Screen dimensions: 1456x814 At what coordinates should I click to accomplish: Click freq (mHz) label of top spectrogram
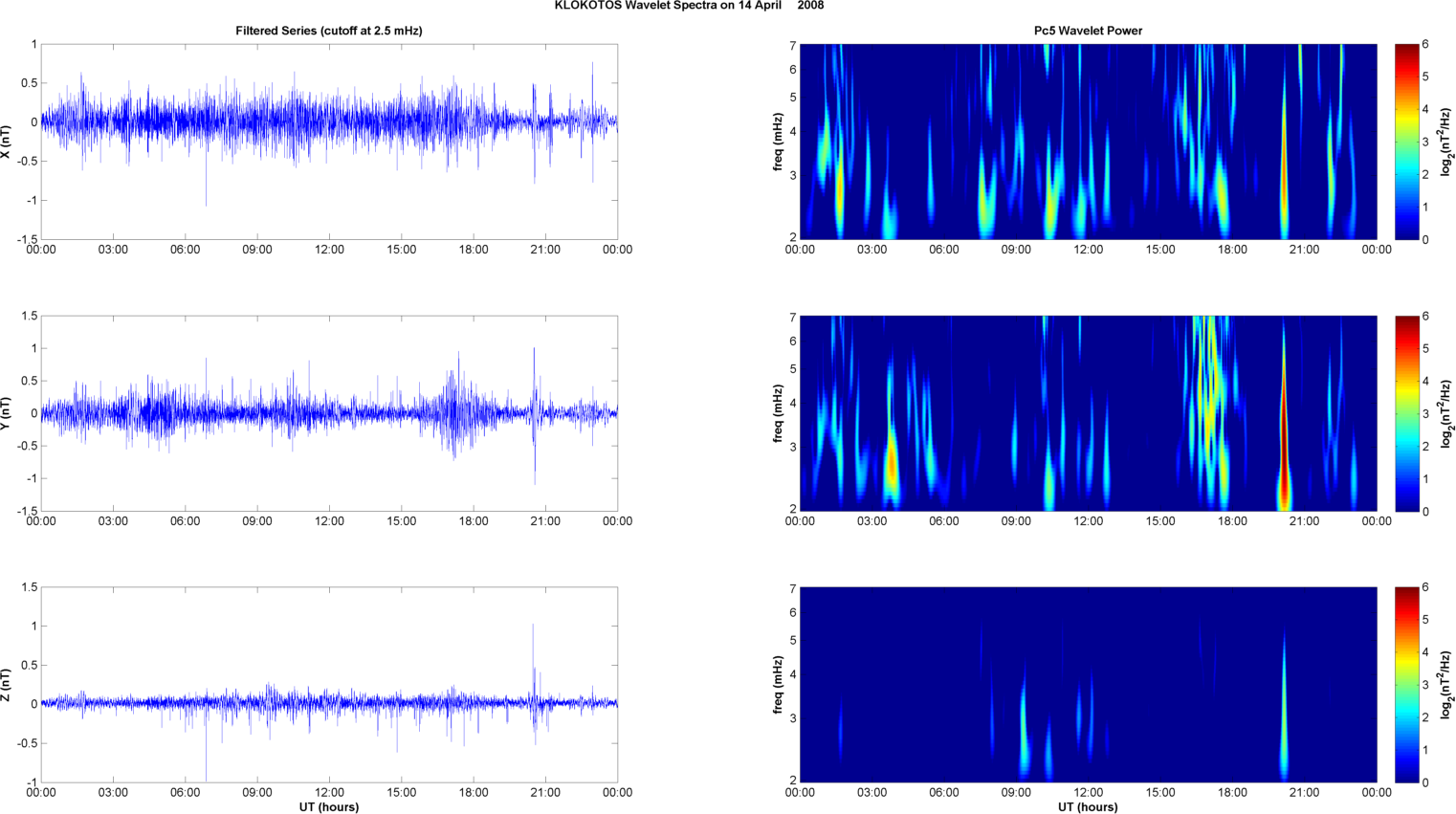(x=779, y=142)
